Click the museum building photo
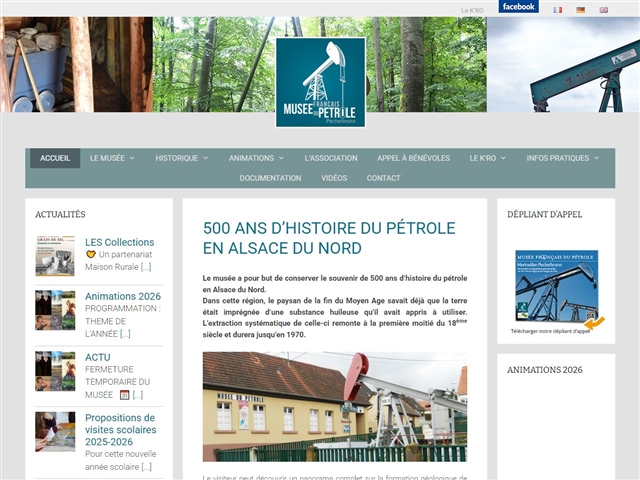This screenshot has height=480, width=640. pos(335,407)
